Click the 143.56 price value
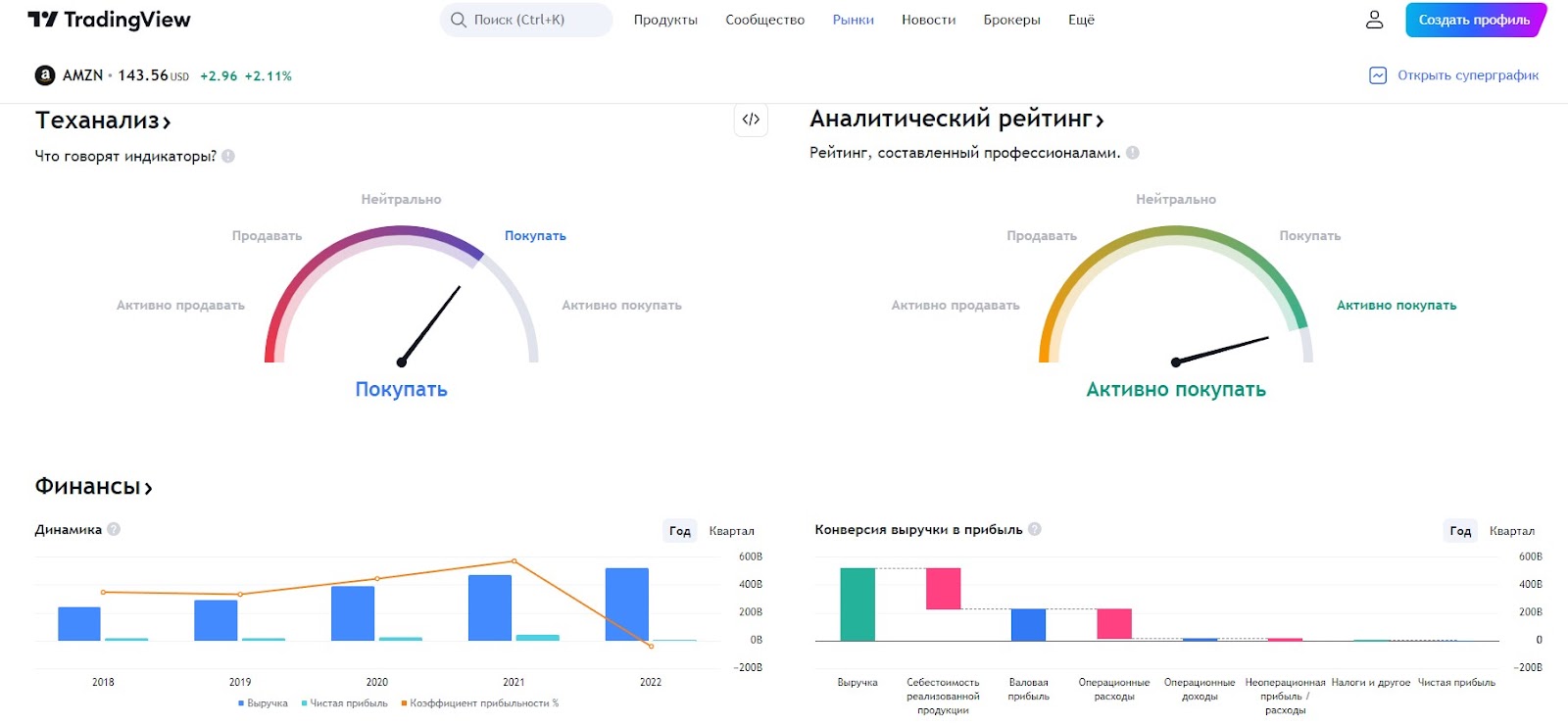The height and width of the screenshot is (724, 1568). [x=143, y=75]
